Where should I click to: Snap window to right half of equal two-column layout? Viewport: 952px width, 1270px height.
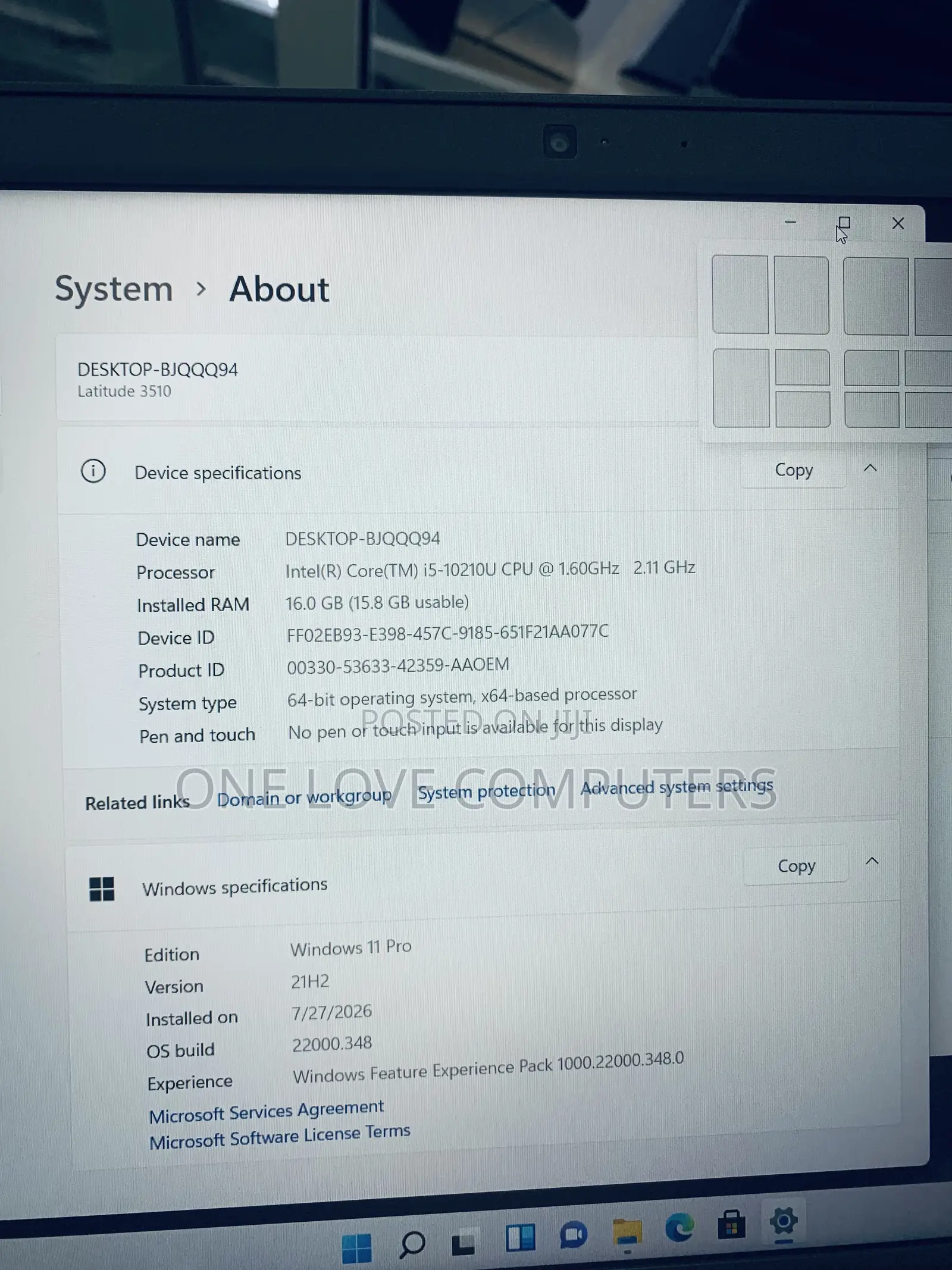tap(801, 295)
